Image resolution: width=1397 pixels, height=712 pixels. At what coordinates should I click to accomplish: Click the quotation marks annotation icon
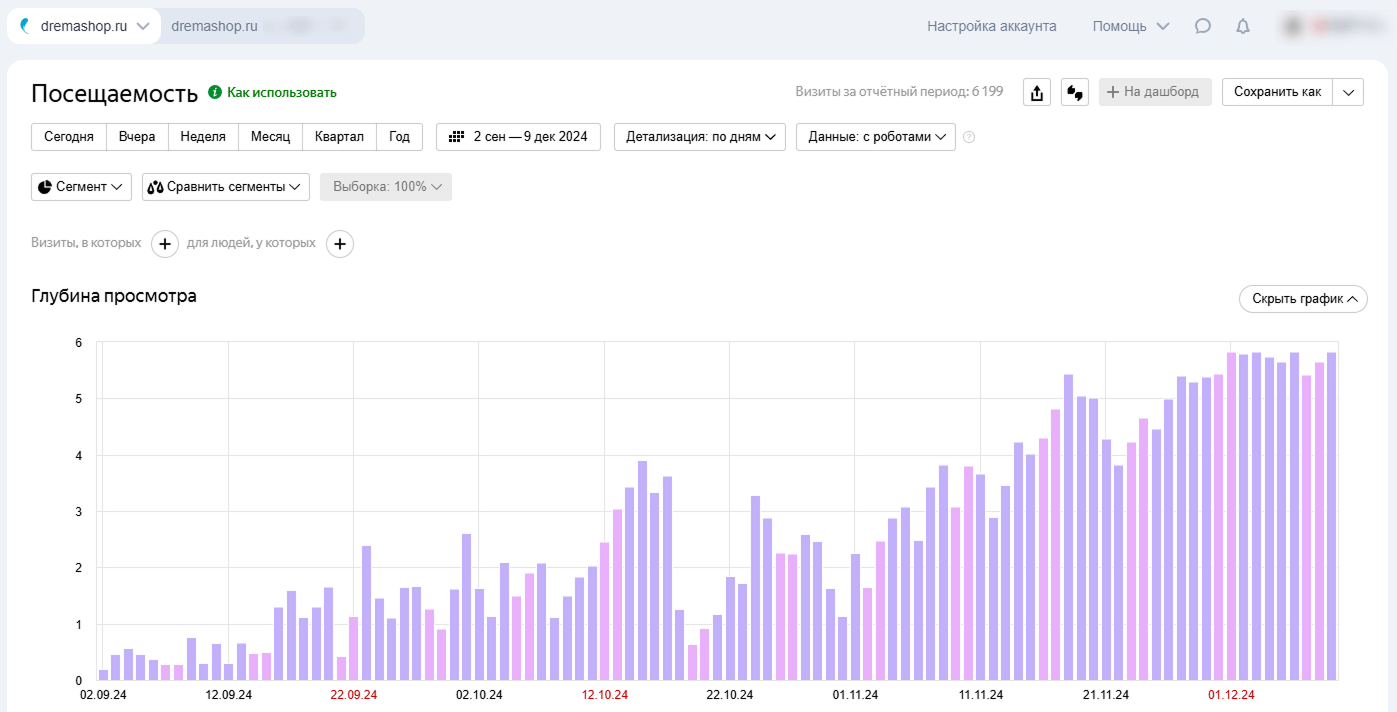[x=1075, y=93]
